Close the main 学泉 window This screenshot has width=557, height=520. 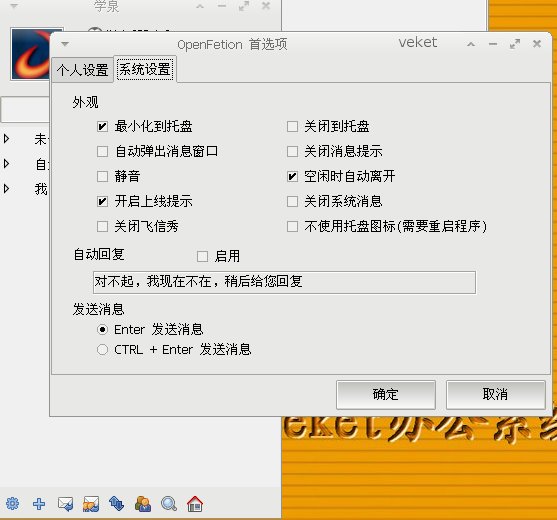coord(266,6)
